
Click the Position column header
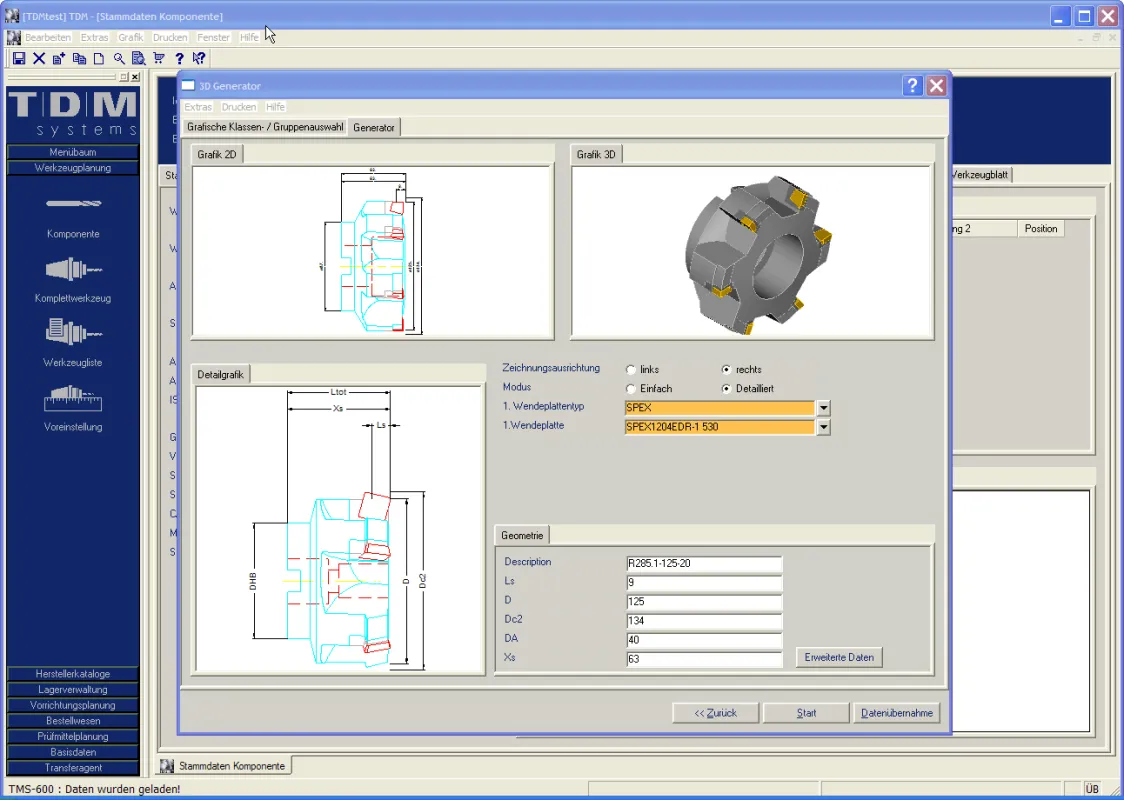point(1041,229)
